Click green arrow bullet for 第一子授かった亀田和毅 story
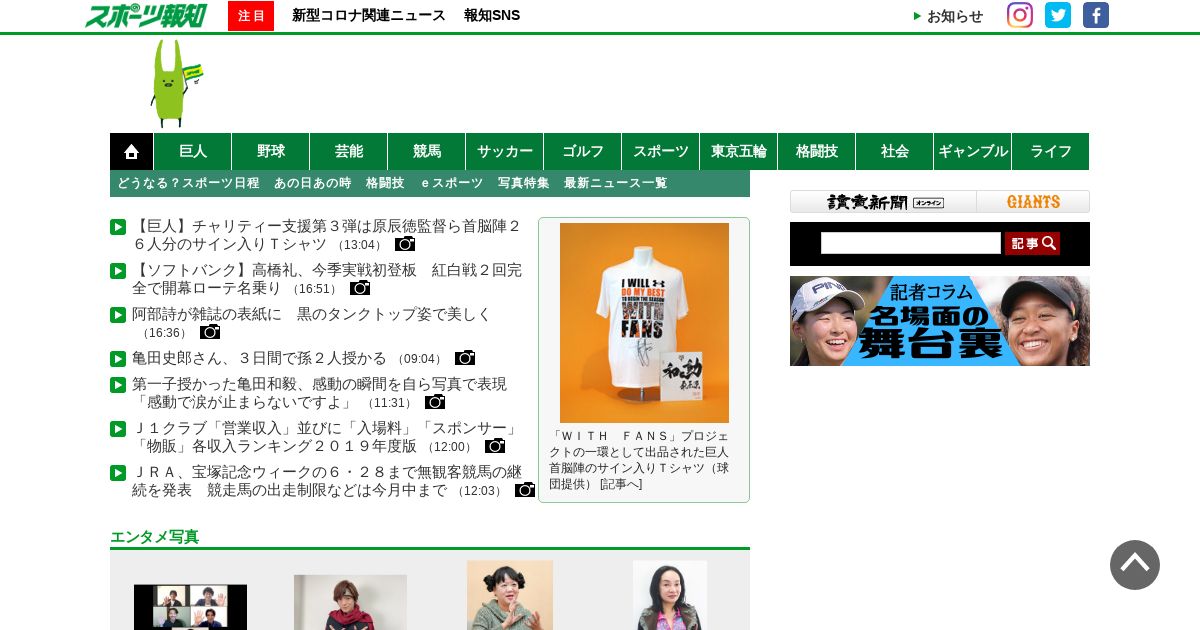Screen dimensions: 1200x630 [118, 385]
